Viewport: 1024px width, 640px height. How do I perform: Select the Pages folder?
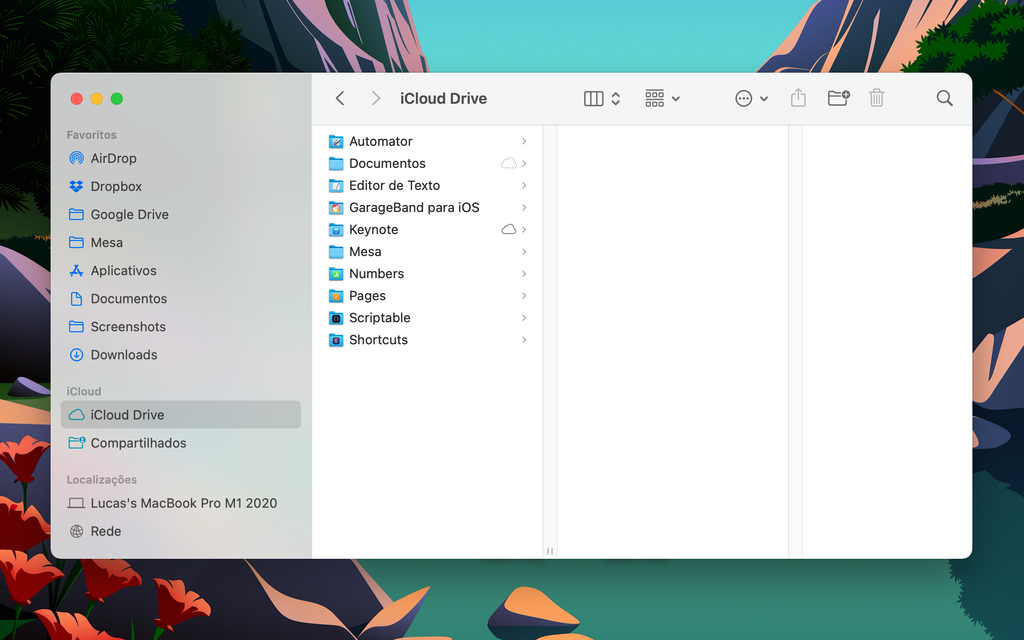[x=428, y=295]
